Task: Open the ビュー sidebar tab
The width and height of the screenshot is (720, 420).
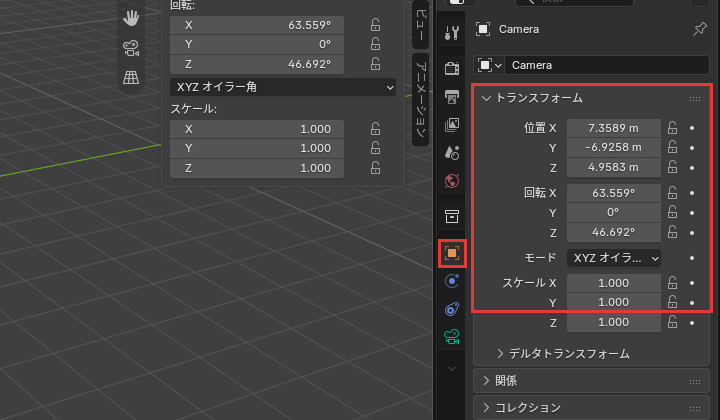Action: point(420,24)
